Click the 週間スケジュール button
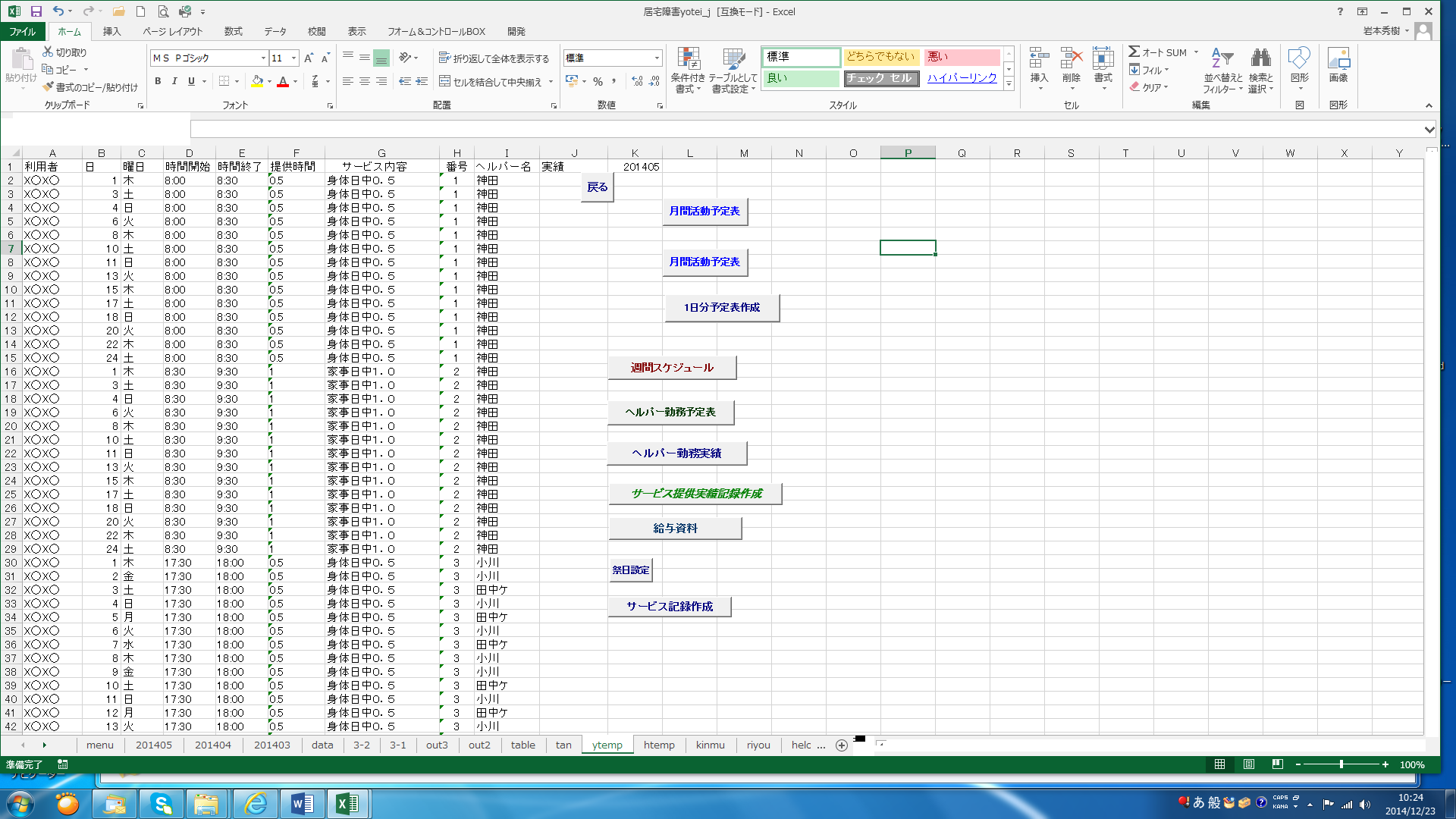This screenshot has height=819, width=1456. pos(672,368)
